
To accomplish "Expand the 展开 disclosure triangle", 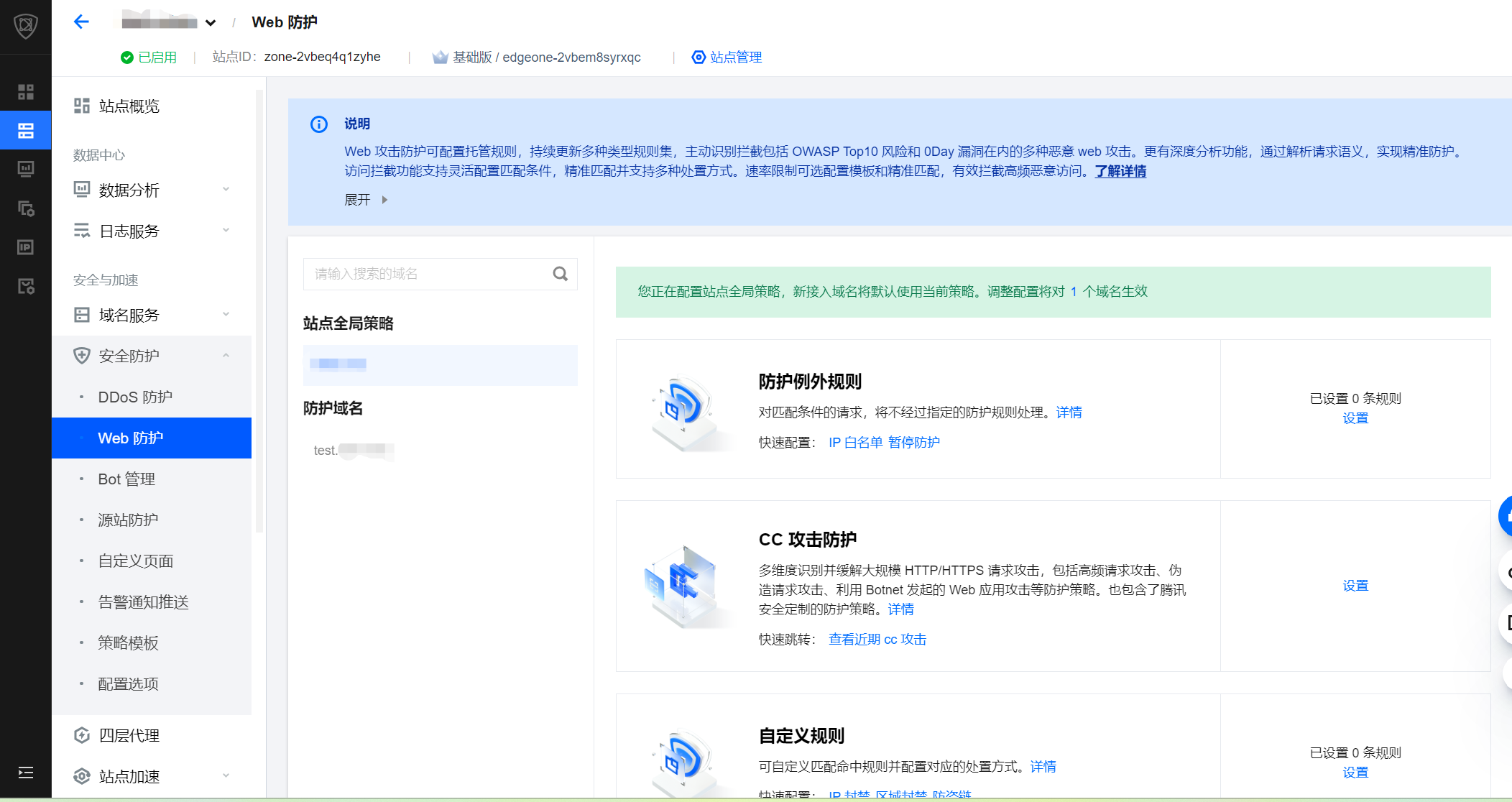I will pyautogui.click(x=384, y=200).
